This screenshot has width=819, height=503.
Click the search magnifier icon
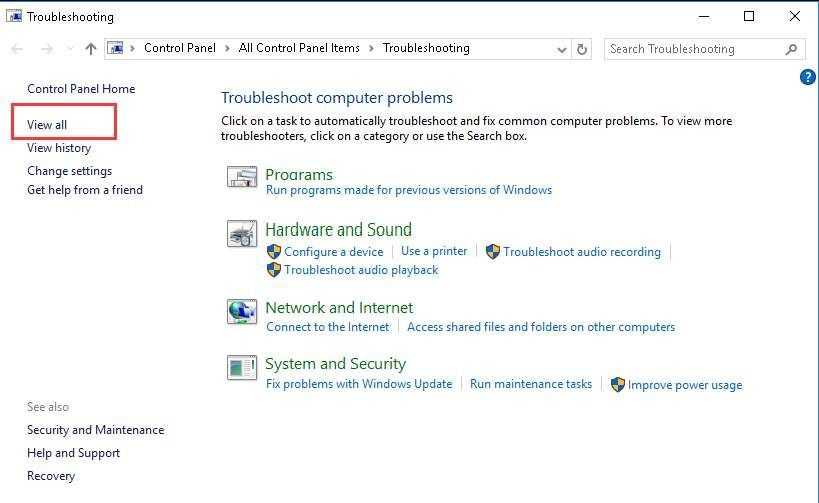pos(792,48)
